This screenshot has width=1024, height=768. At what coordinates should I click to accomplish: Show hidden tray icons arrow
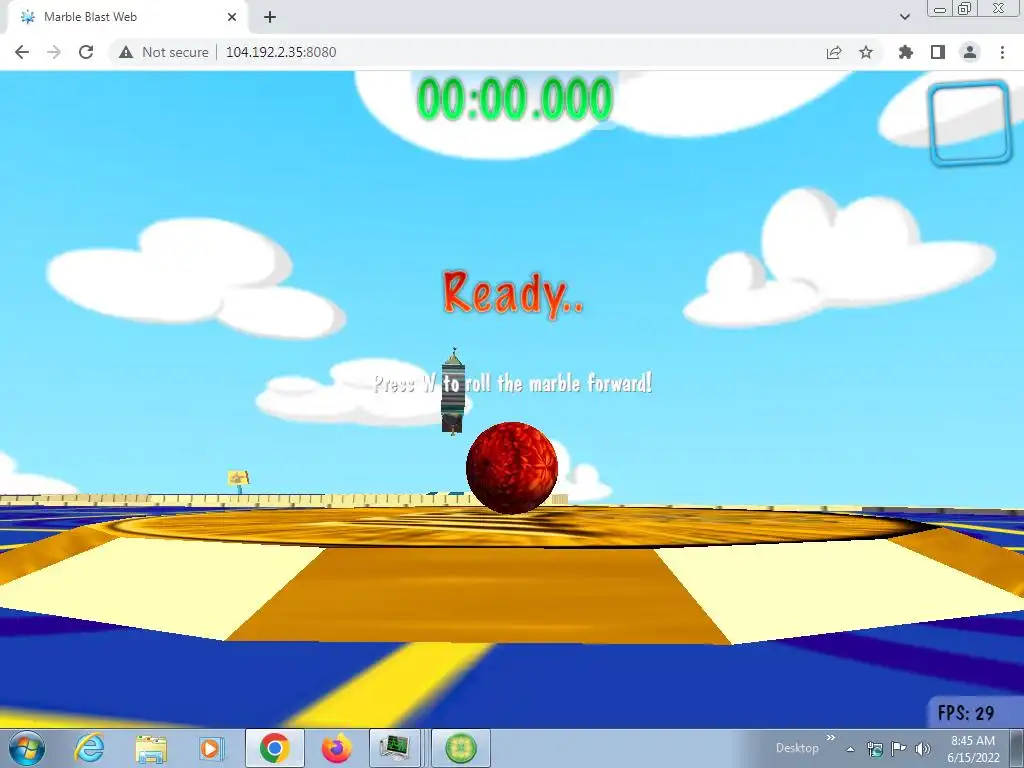[850, 749]
